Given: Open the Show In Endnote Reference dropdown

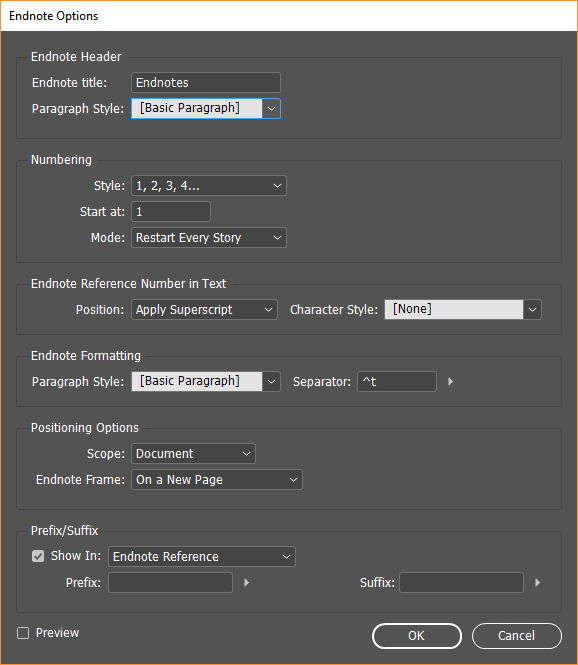Looking at the screenshot, I should pos(202,556).
